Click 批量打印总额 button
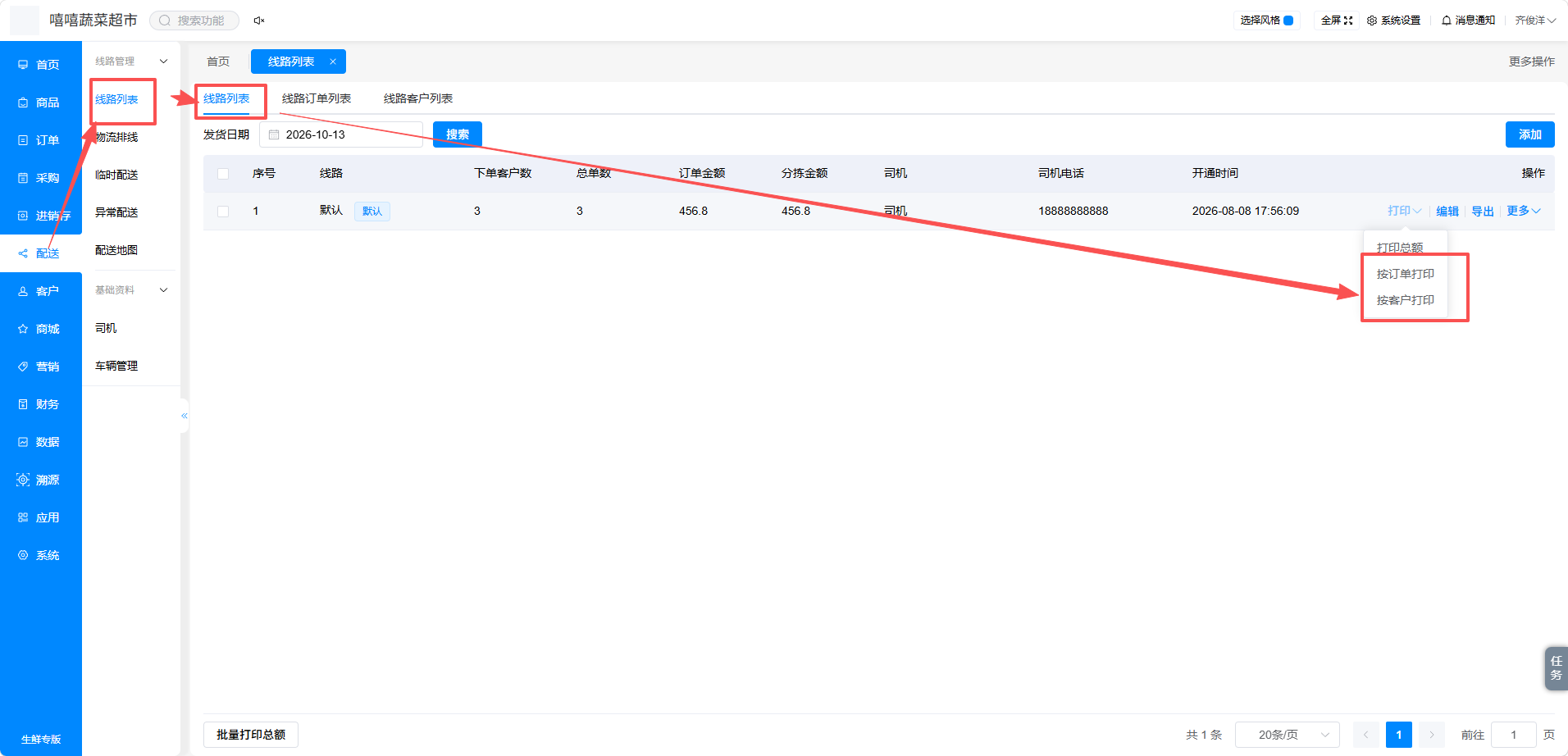1568x756 pixels. point(251,735)
